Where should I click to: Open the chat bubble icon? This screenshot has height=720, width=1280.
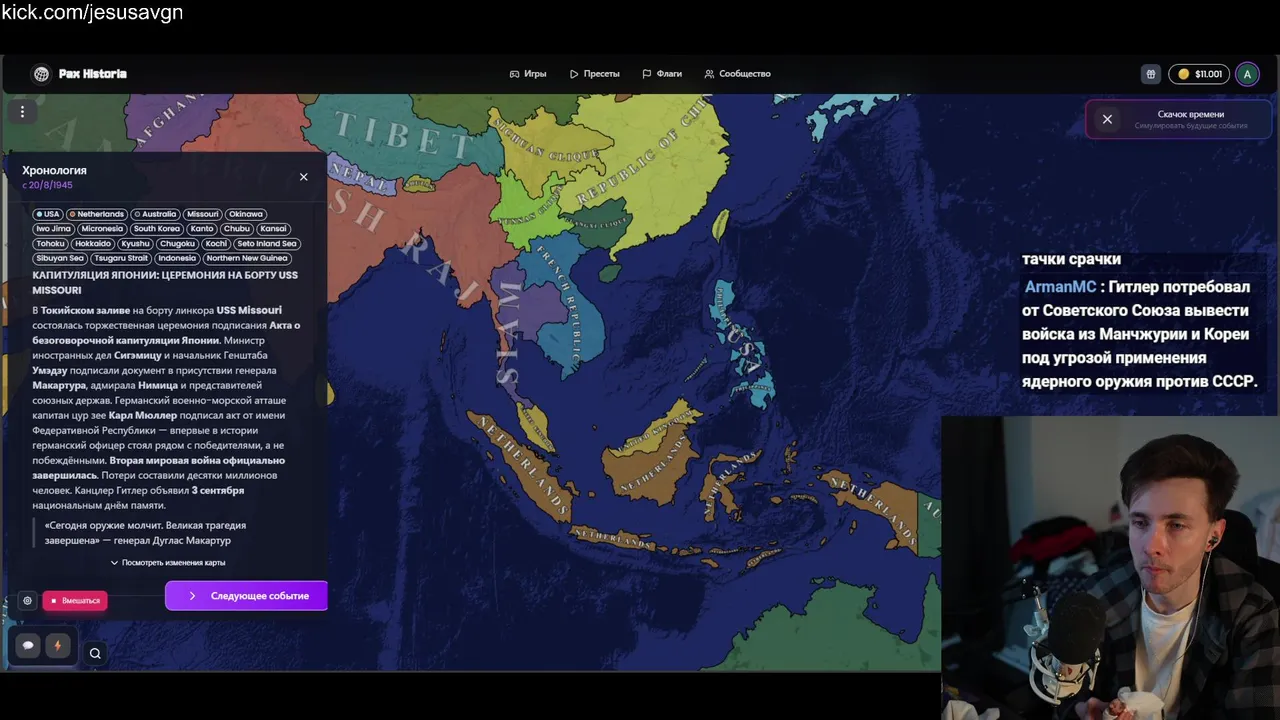click(28, 646)
